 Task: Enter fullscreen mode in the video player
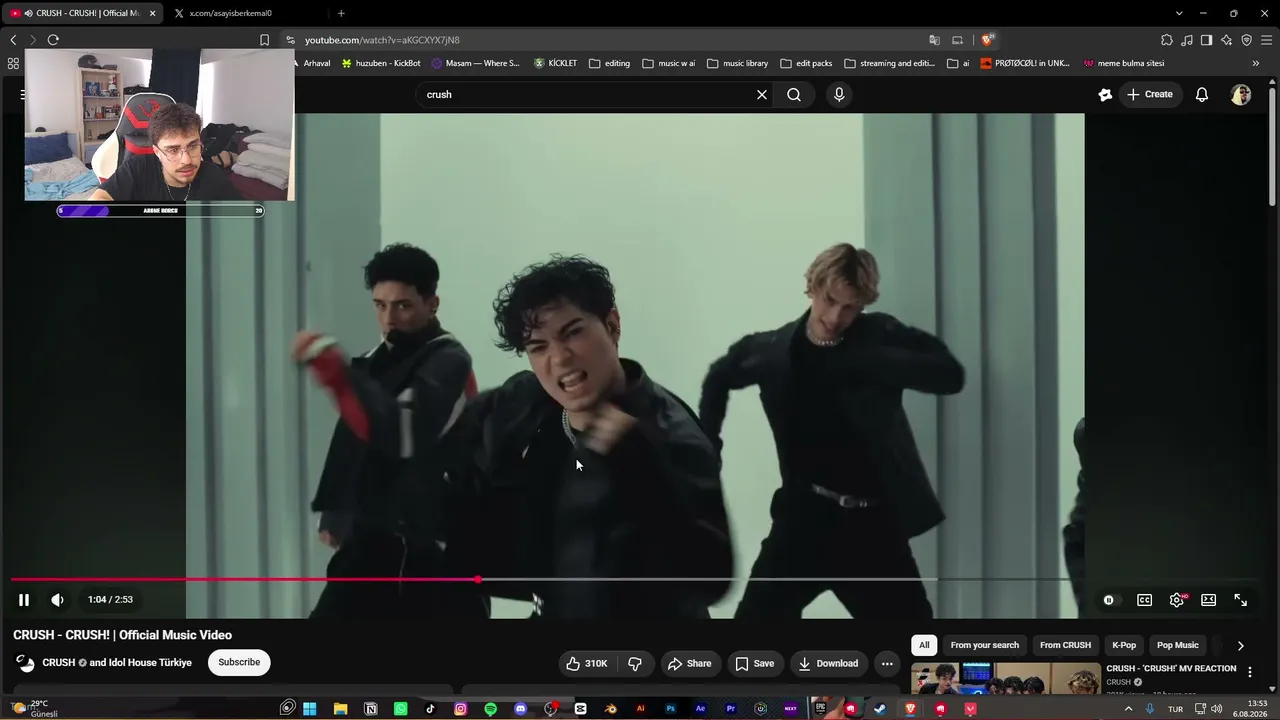[1240, 600]
